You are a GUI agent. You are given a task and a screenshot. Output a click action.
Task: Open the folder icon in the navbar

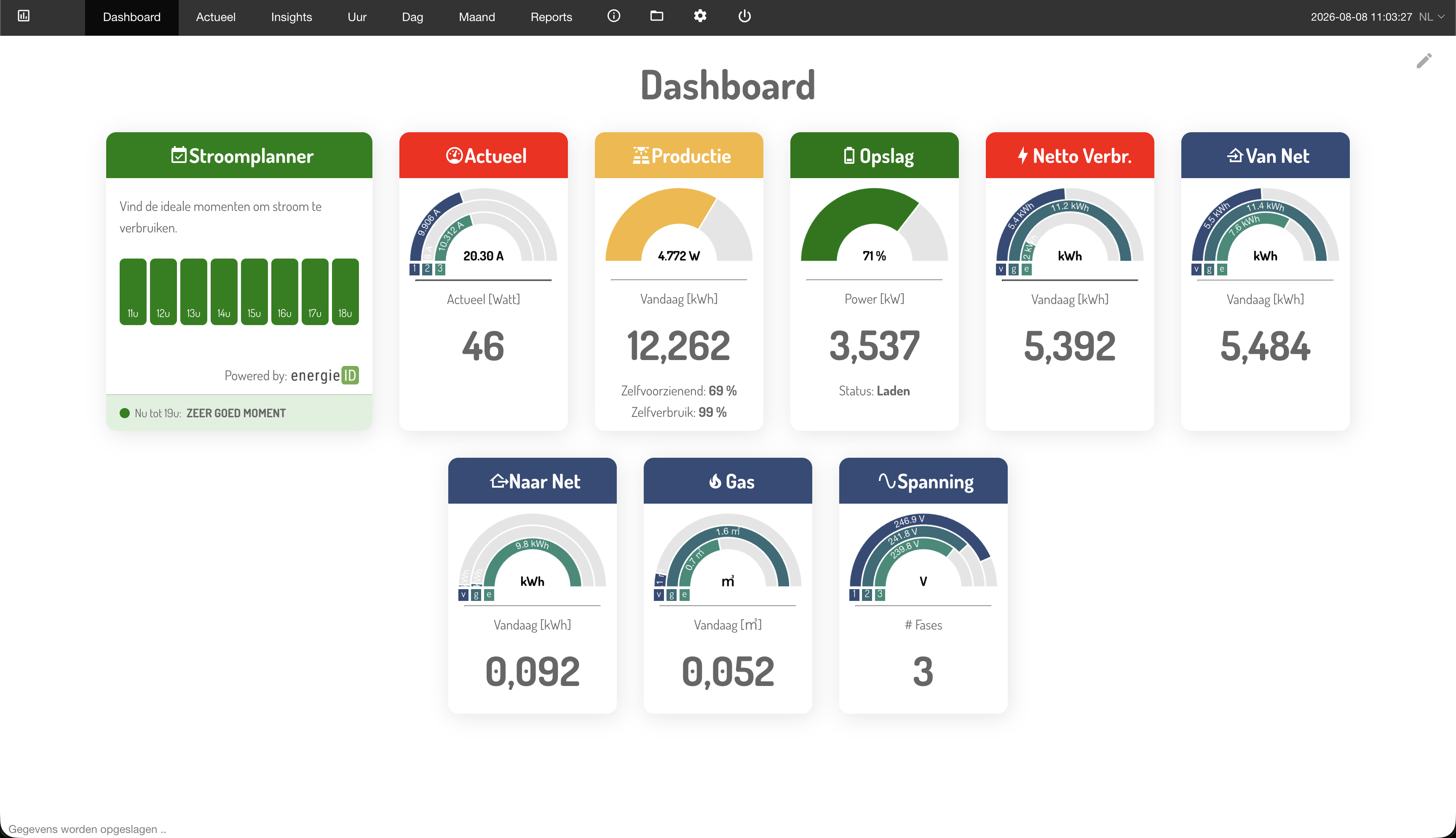(x=656, y=16)
